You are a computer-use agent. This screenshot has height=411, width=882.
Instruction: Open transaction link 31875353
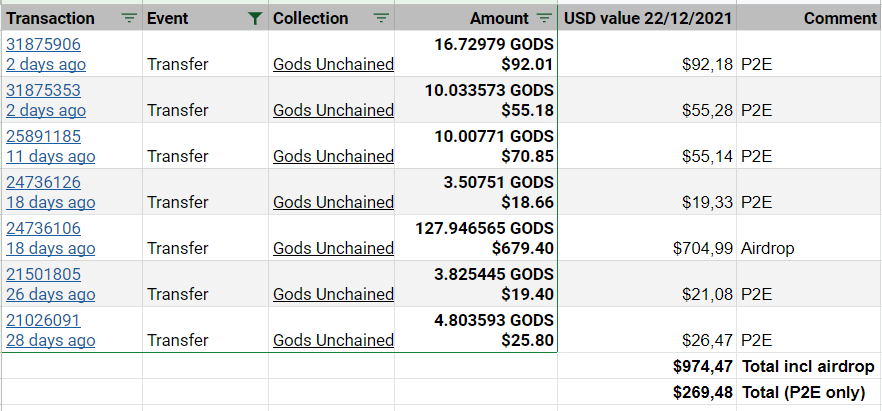click(43, 90)
